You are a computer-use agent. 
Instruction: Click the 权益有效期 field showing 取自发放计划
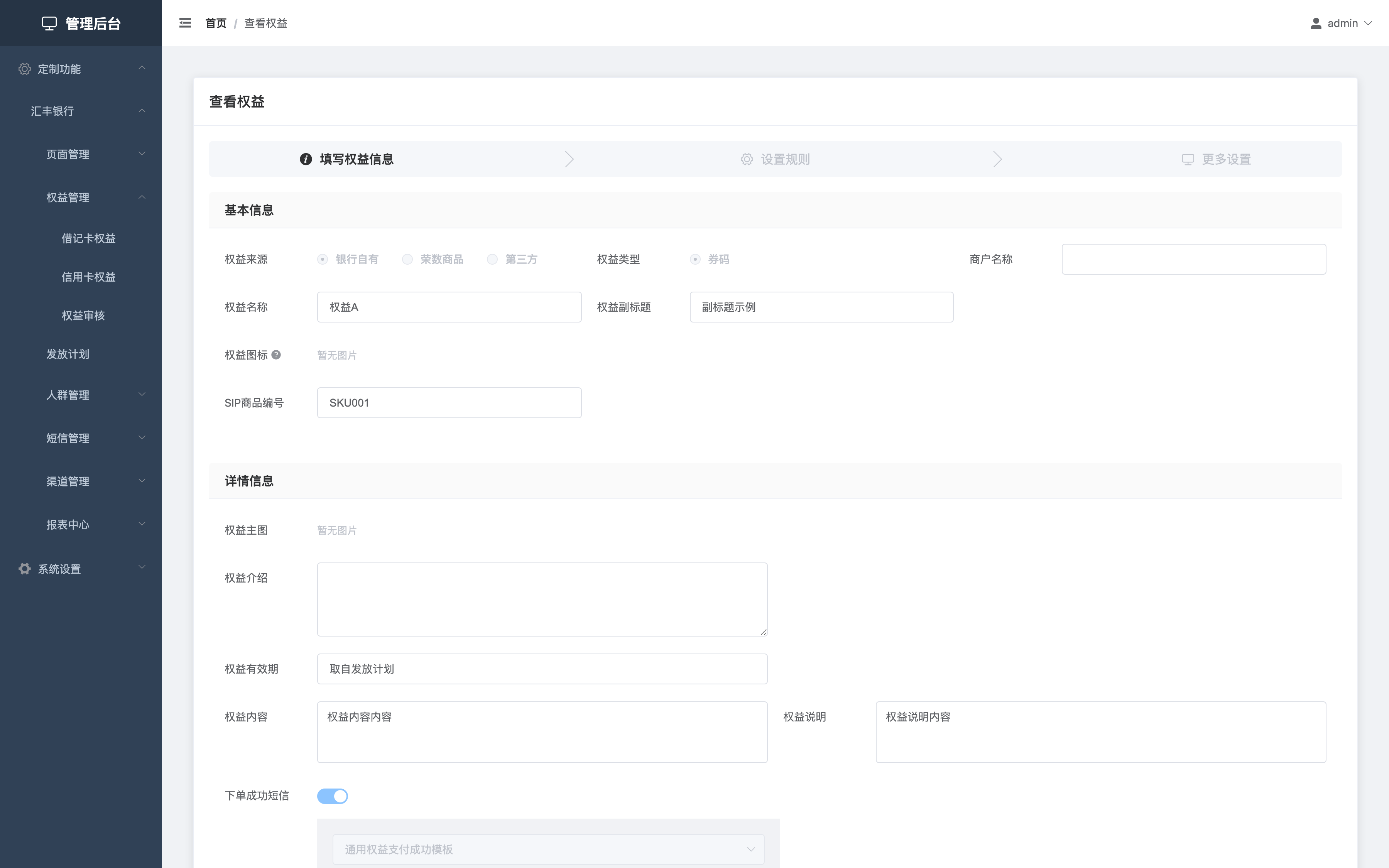click(542, 669)
